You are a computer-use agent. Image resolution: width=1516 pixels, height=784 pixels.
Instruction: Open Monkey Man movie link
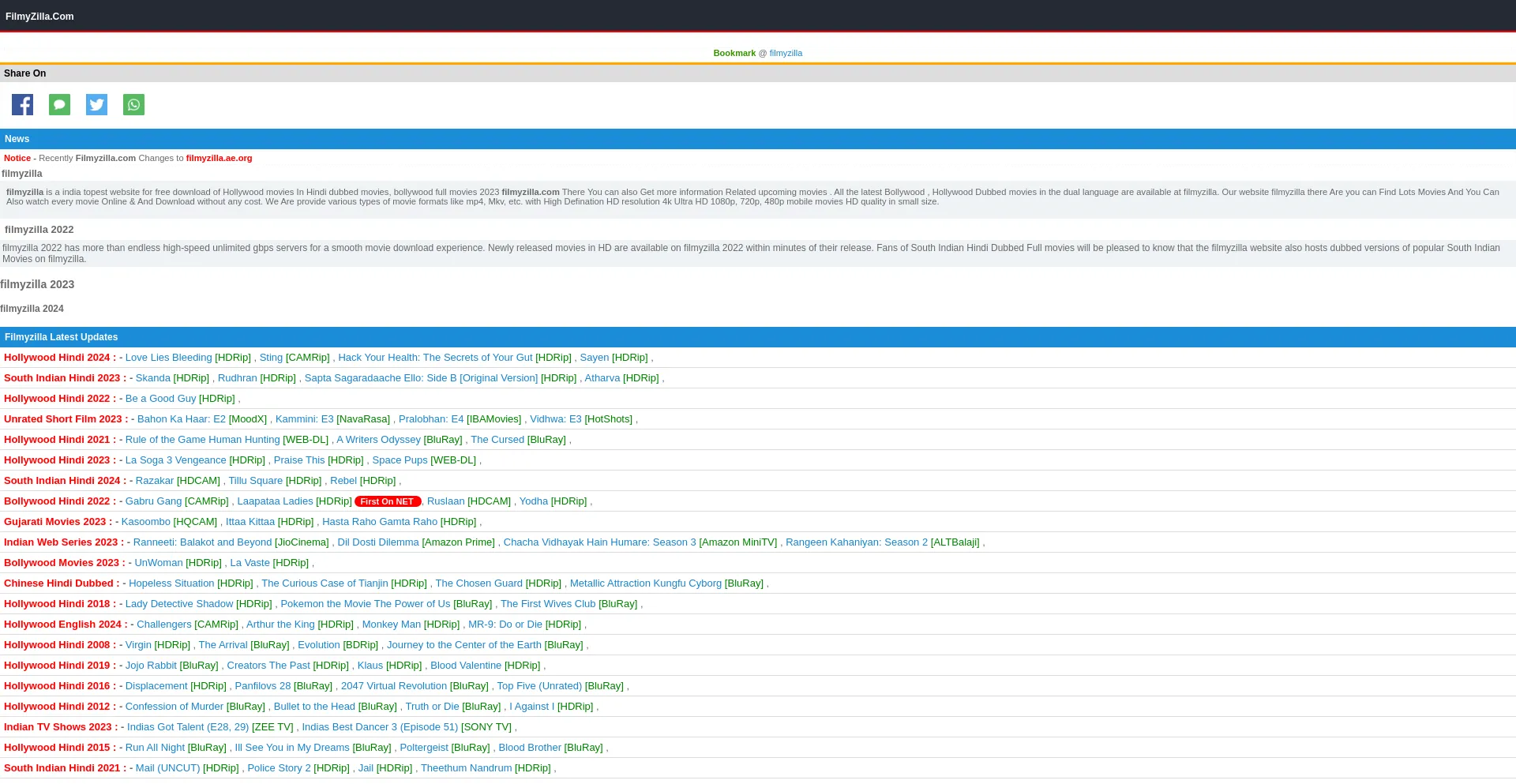[x=392, y=625]
